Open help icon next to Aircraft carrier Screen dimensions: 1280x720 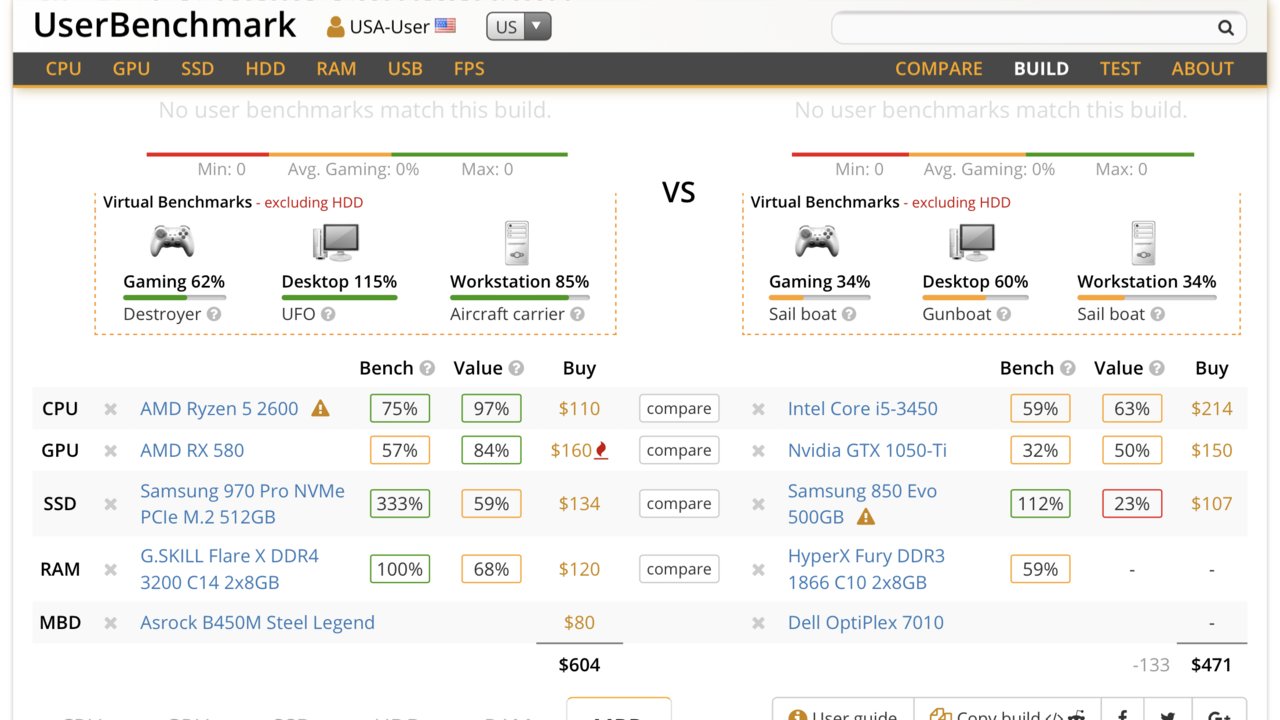(x=577, y=314)
